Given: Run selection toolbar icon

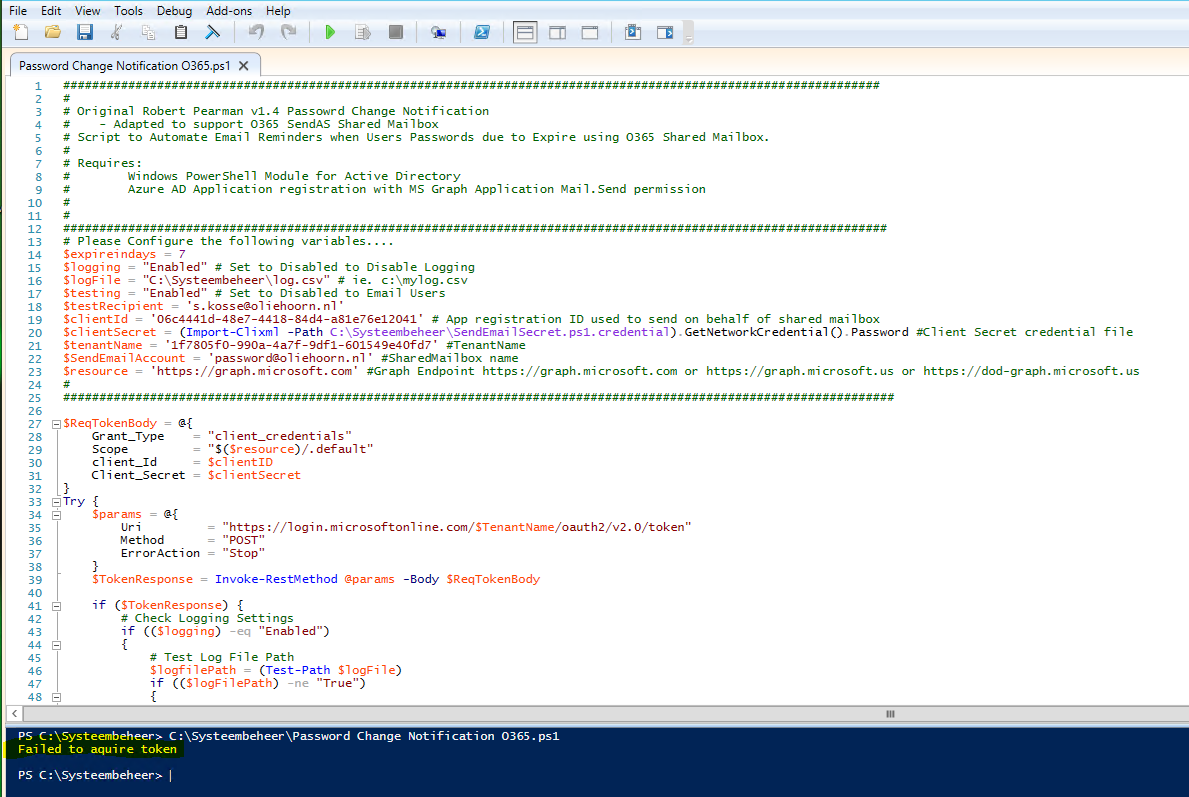Looking at the screenshot, I should coord(362,32).
